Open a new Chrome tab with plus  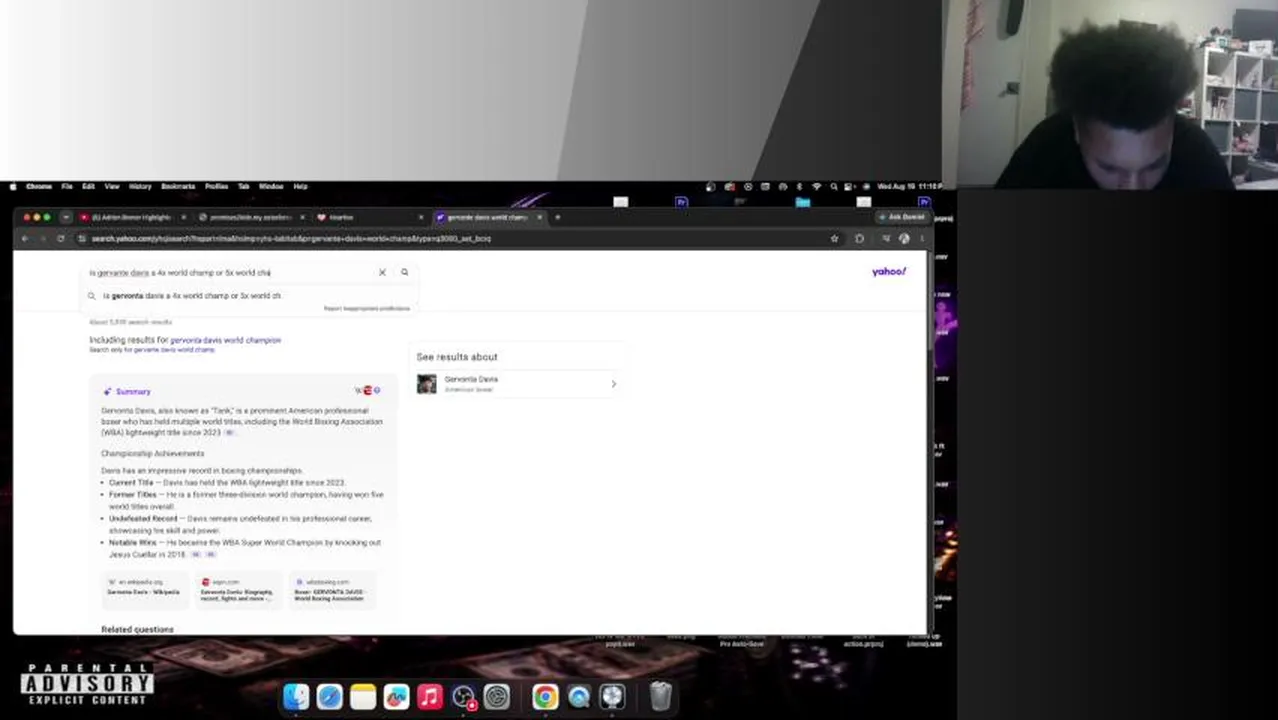[x=557, y=217]
